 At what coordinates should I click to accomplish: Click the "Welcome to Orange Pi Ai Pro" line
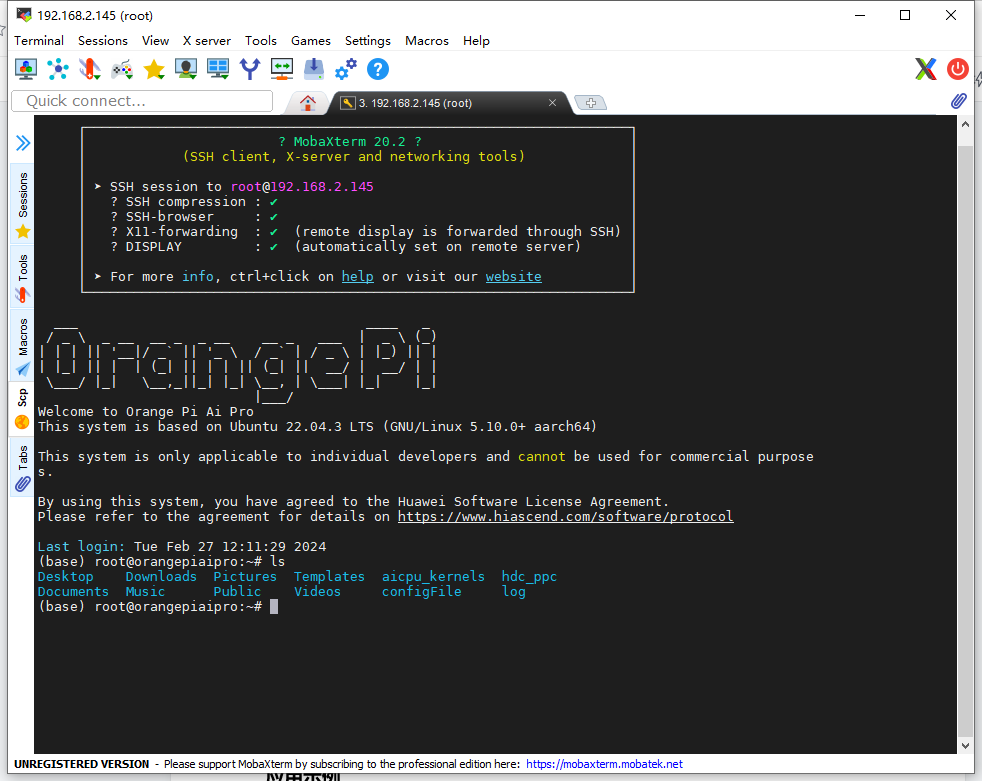pyautogui.click(x=145, y=411)
